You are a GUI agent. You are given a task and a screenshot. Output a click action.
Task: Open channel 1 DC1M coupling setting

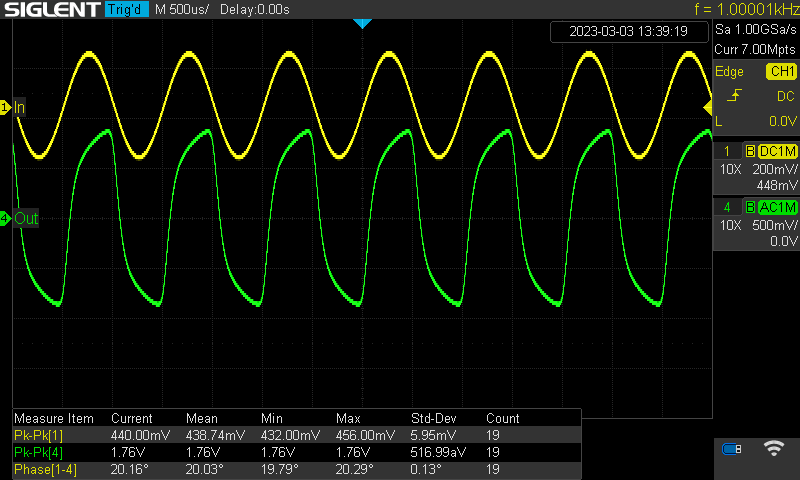pos(777,151)
